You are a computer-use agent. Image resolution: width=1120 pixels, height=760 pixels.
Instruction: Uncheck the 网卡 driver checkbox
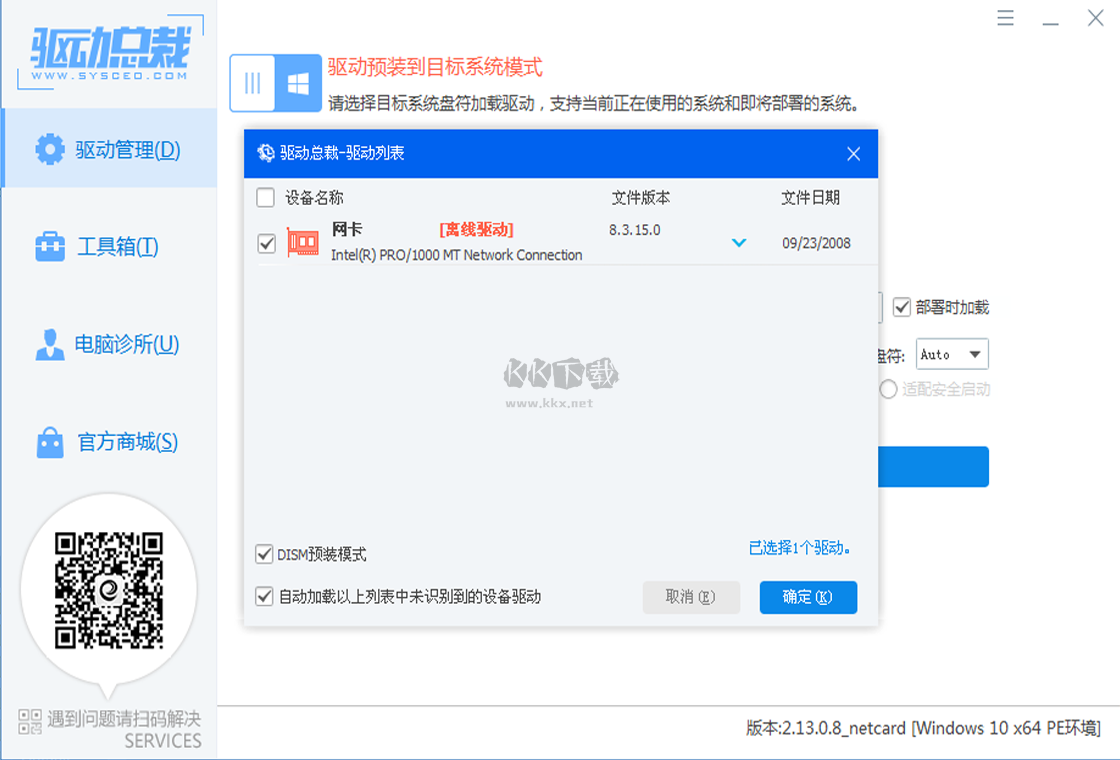pos(265,241)
